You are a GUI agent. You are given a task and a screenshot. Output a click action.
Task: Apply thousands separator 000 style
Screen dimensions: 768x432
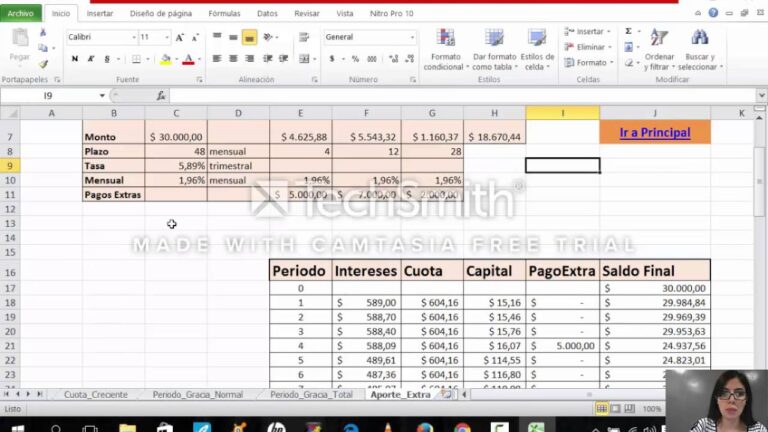372,59
